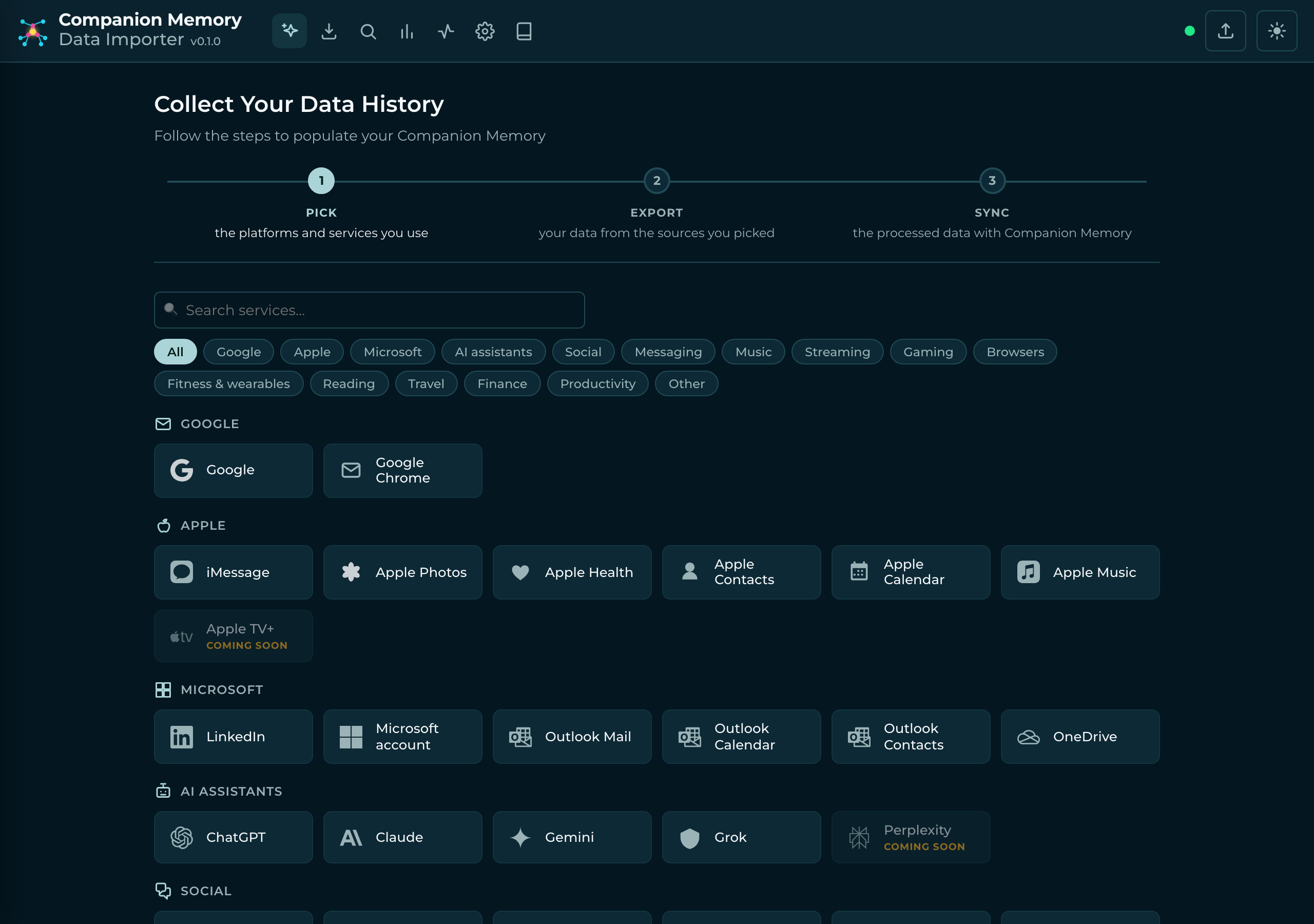This screenshot has height=924, width=1314.
Task: Open the search magnifier icon in header
Action: coord(368,31)
